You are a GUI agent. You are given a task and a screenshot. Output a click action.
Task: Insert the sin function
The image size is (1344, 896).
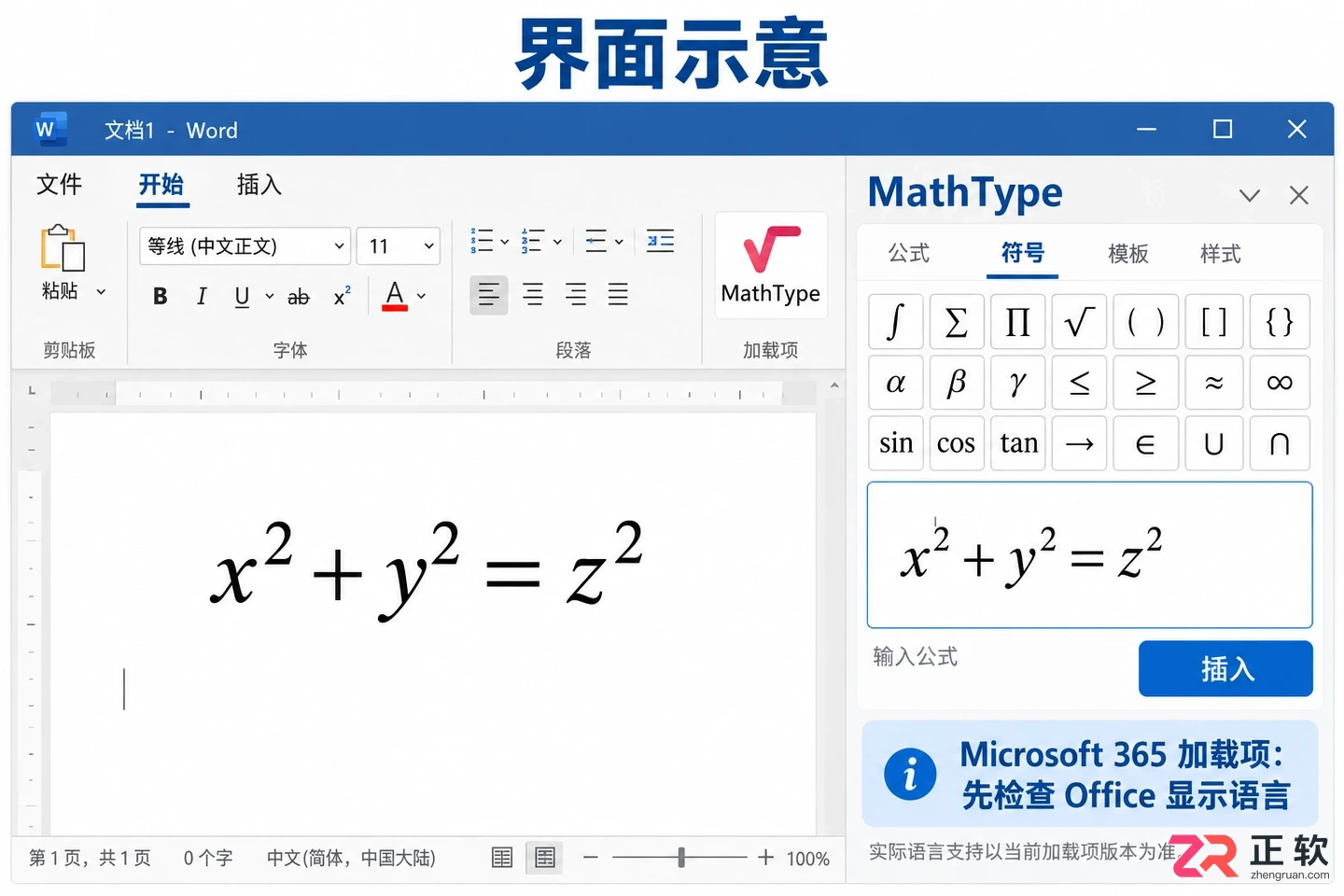coord(896,443)
